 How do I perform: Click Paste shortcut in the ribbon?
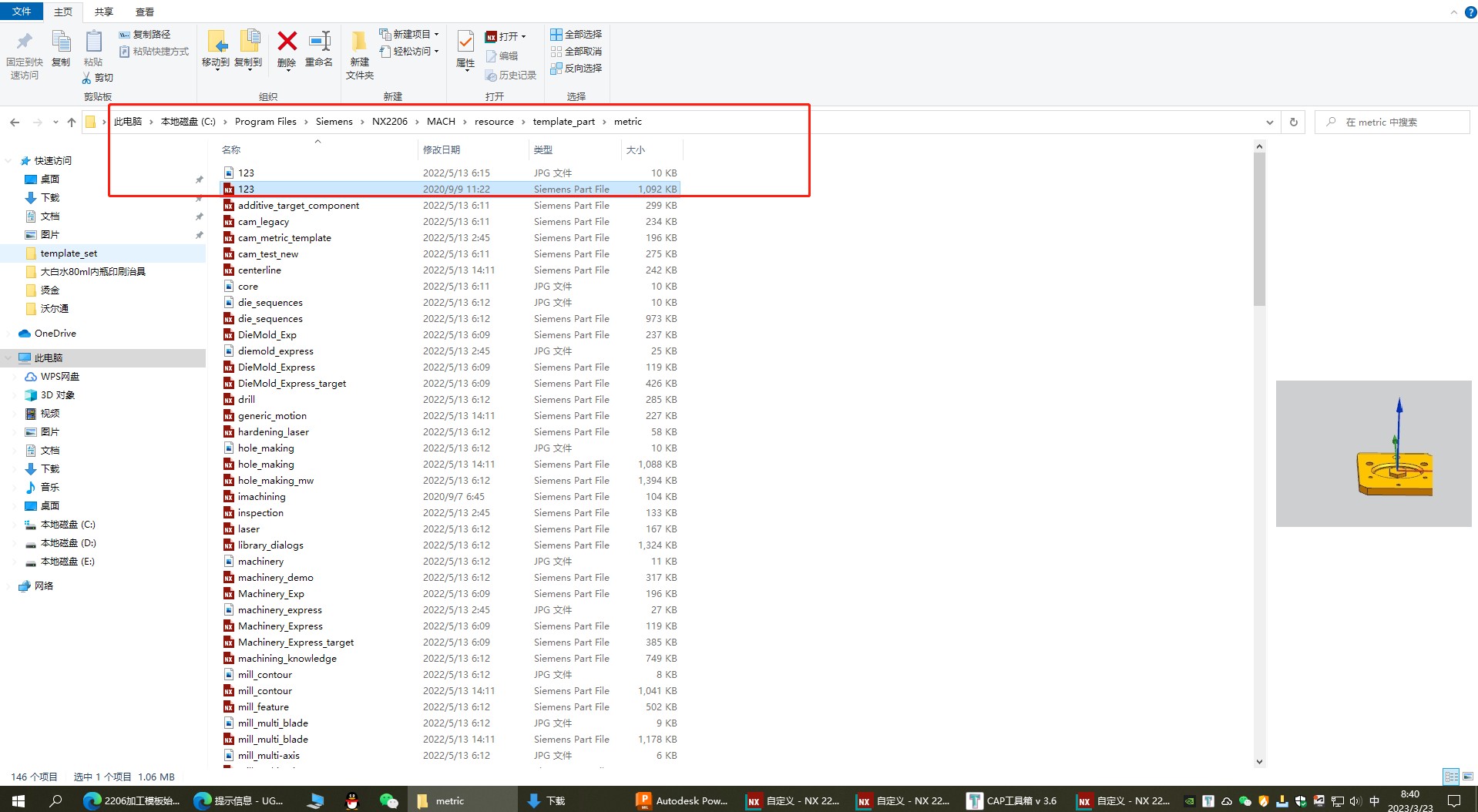[x=154, y=52]
